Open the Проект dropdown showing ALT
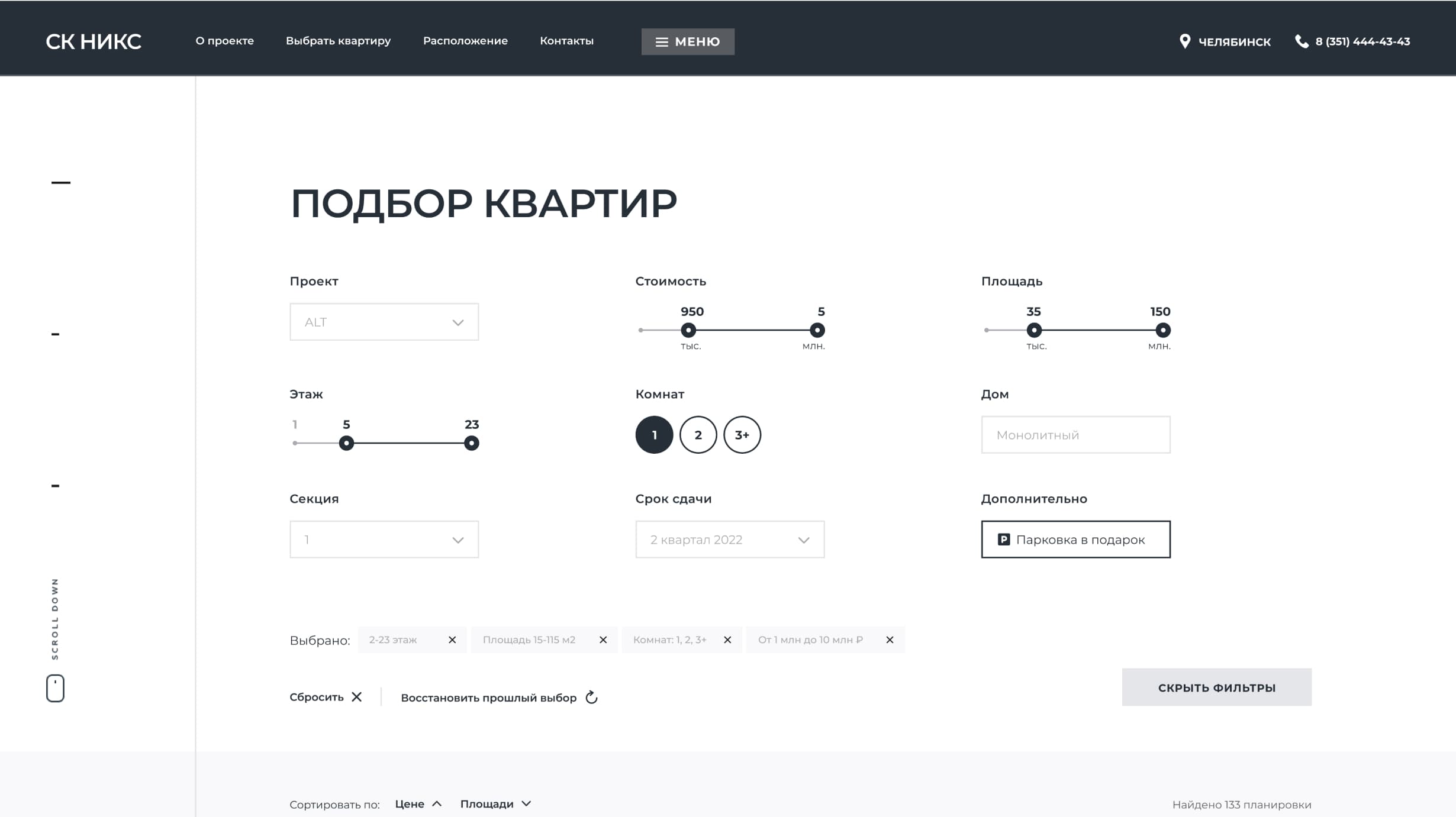Screen dimensions: 1456x817 click(384, 322)
